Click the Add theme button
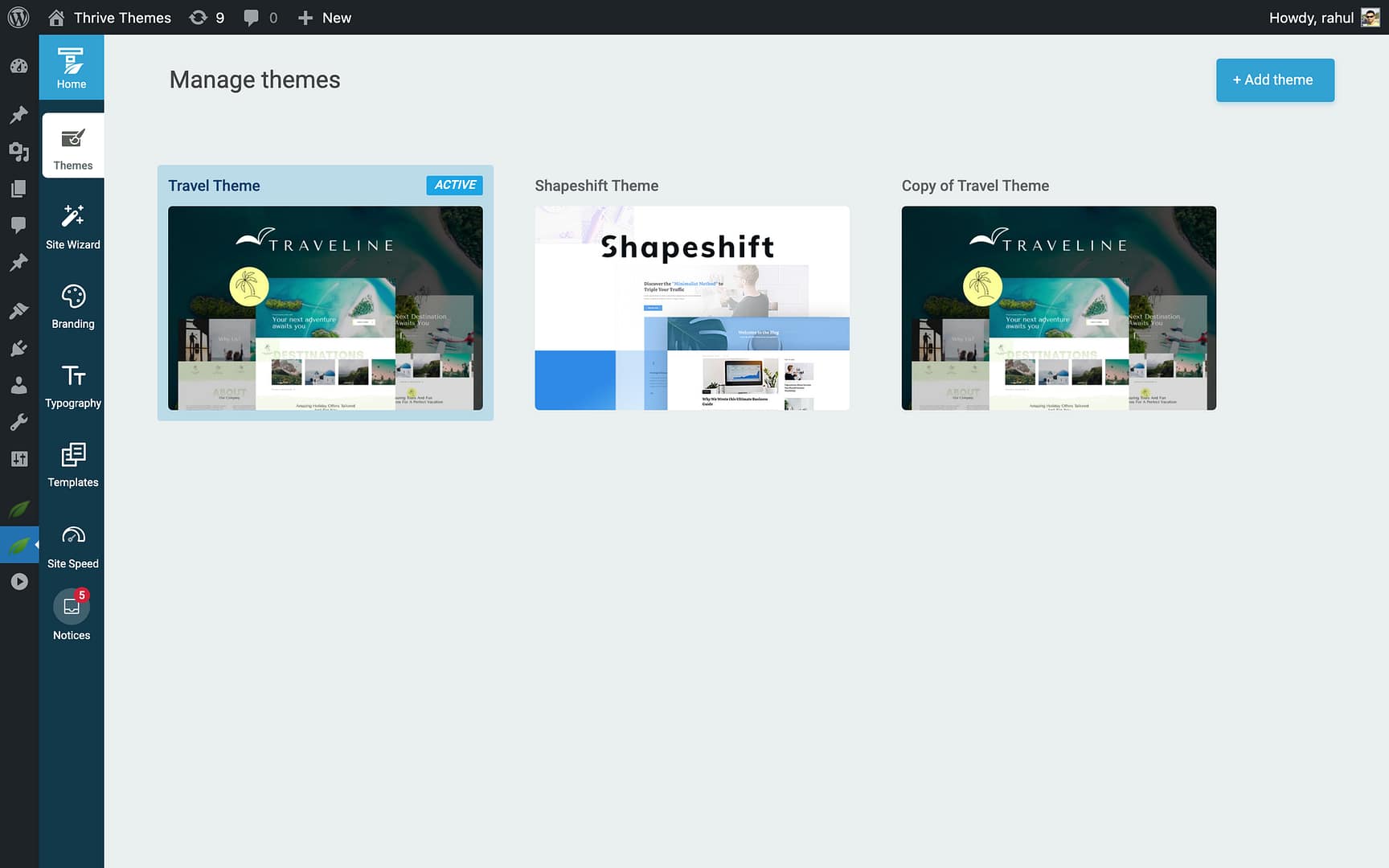1389x868 pixels. 1275,80
